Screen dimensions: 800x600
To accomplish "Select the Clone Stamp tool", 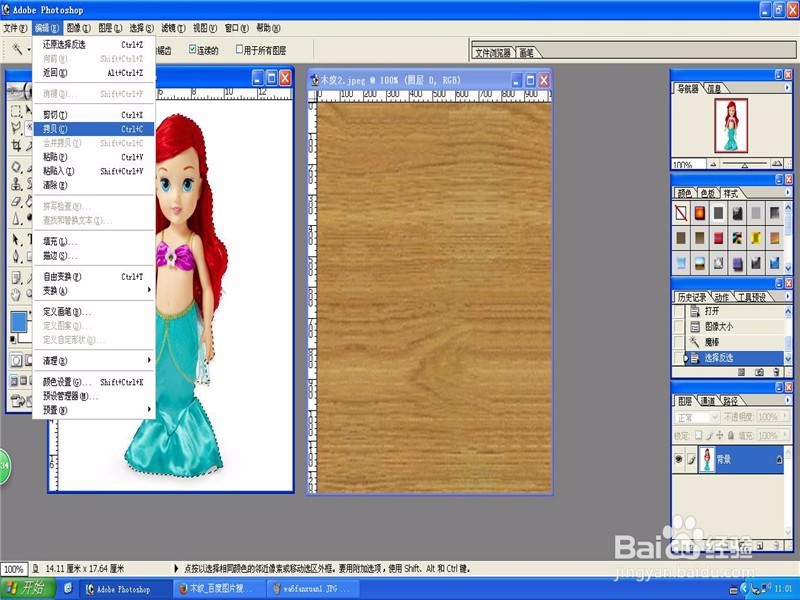I will (16, 184).
